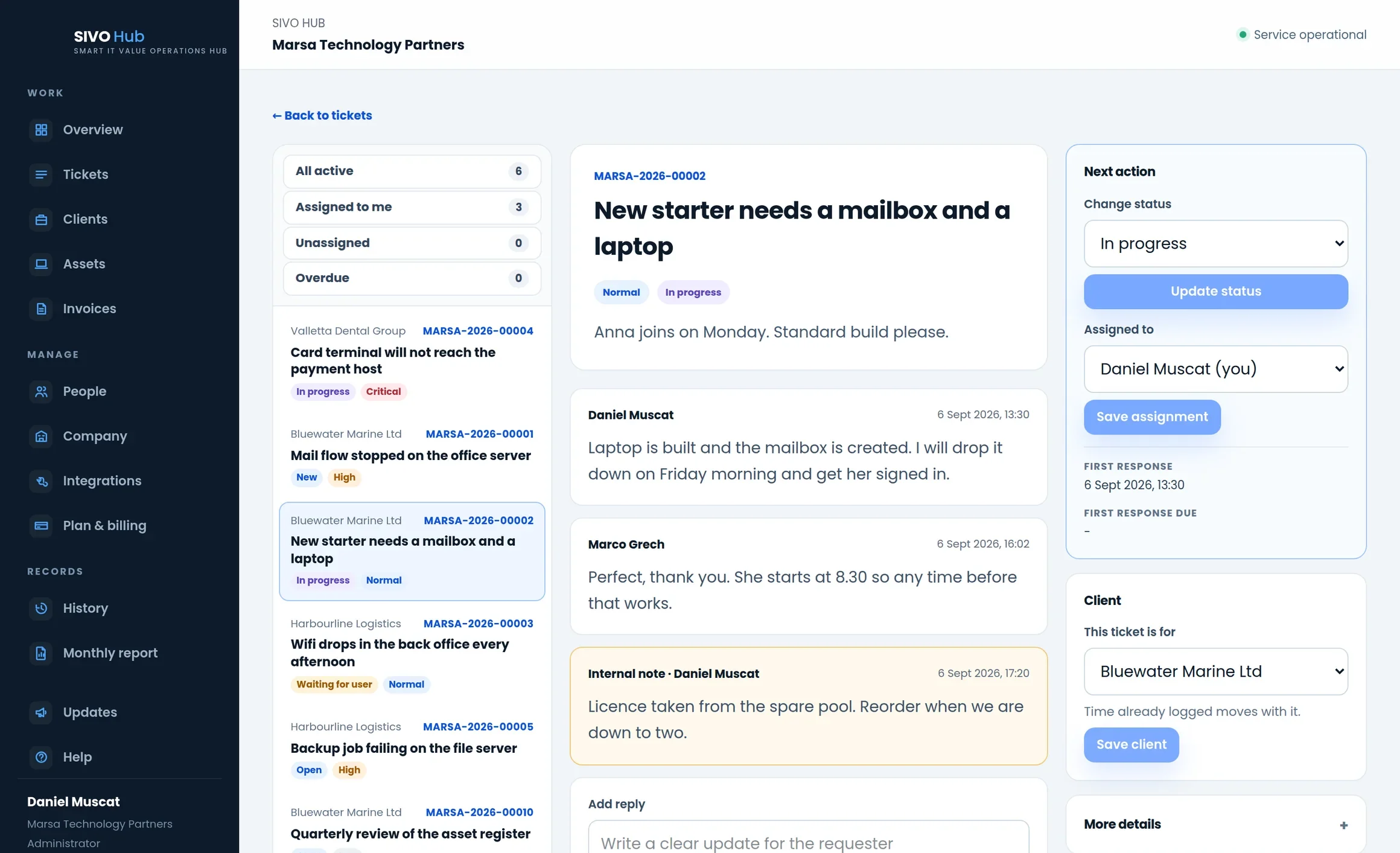Click the Integrations icon
This screenshot has width=1400, height=853.
coord(41,481)
